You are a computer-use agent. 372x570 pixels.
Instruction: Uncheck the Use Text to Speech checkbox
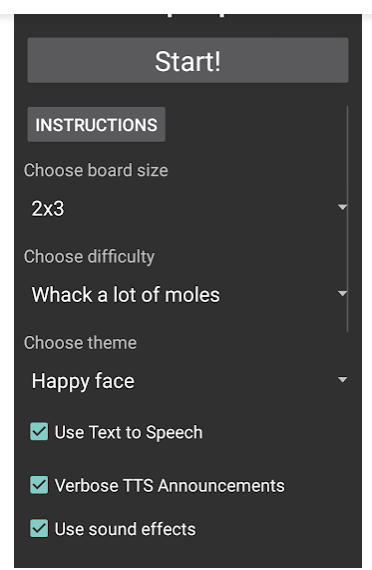click(x=39, y=431)
